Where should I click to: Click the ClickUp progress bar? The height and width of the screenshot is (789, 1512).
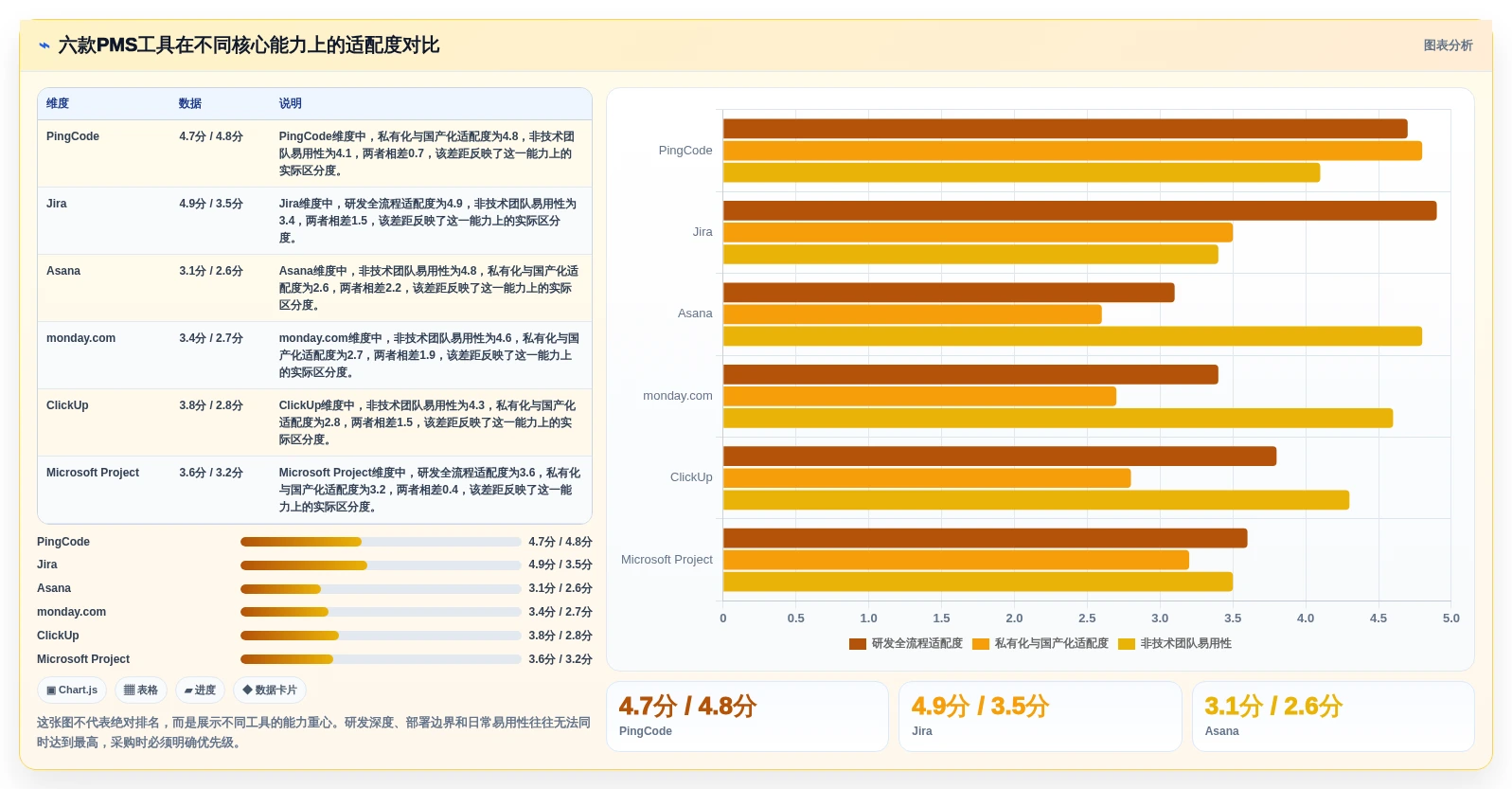(x=381, y=636)
